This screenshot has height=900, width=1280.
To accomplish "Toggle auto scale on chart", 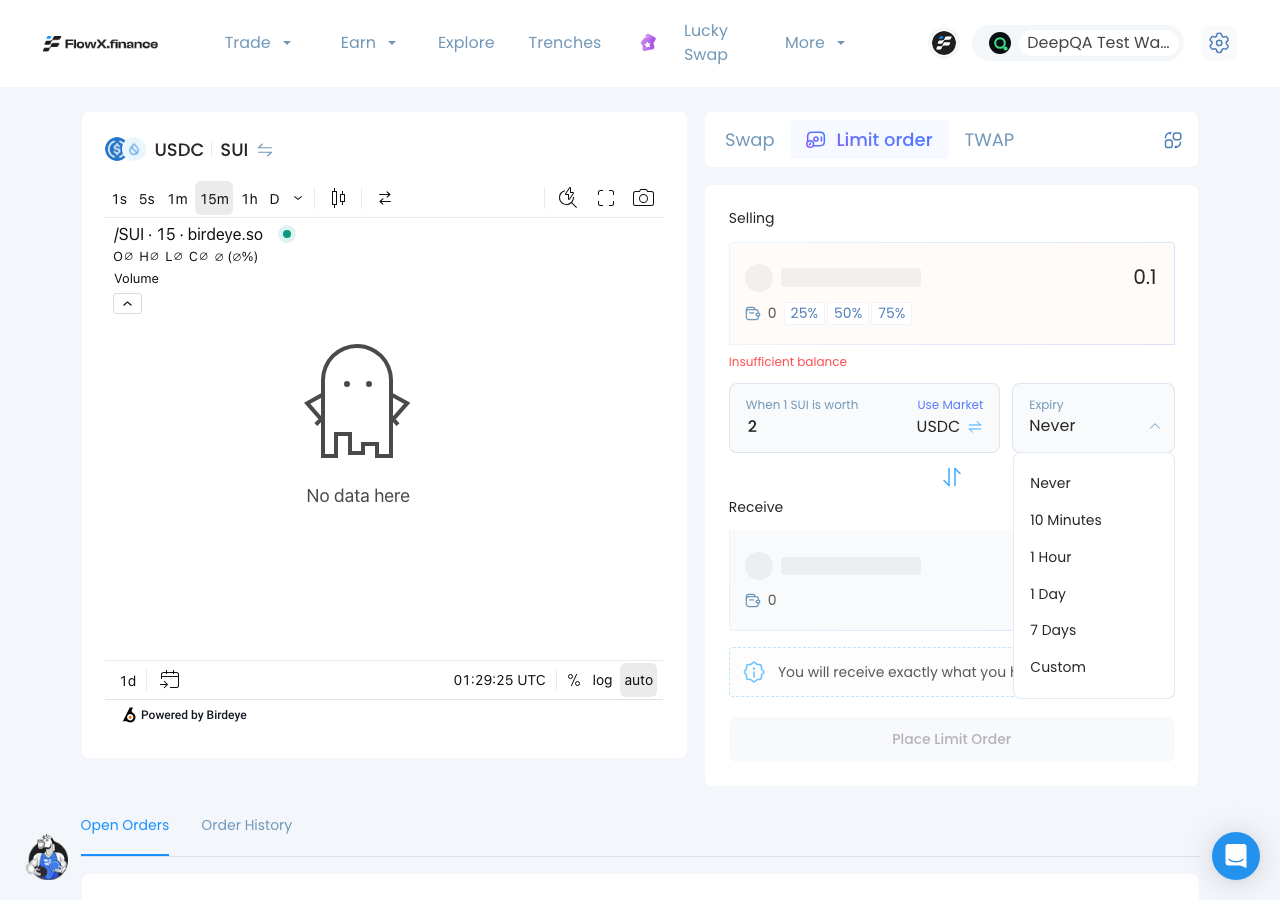I will pos(639,680).
